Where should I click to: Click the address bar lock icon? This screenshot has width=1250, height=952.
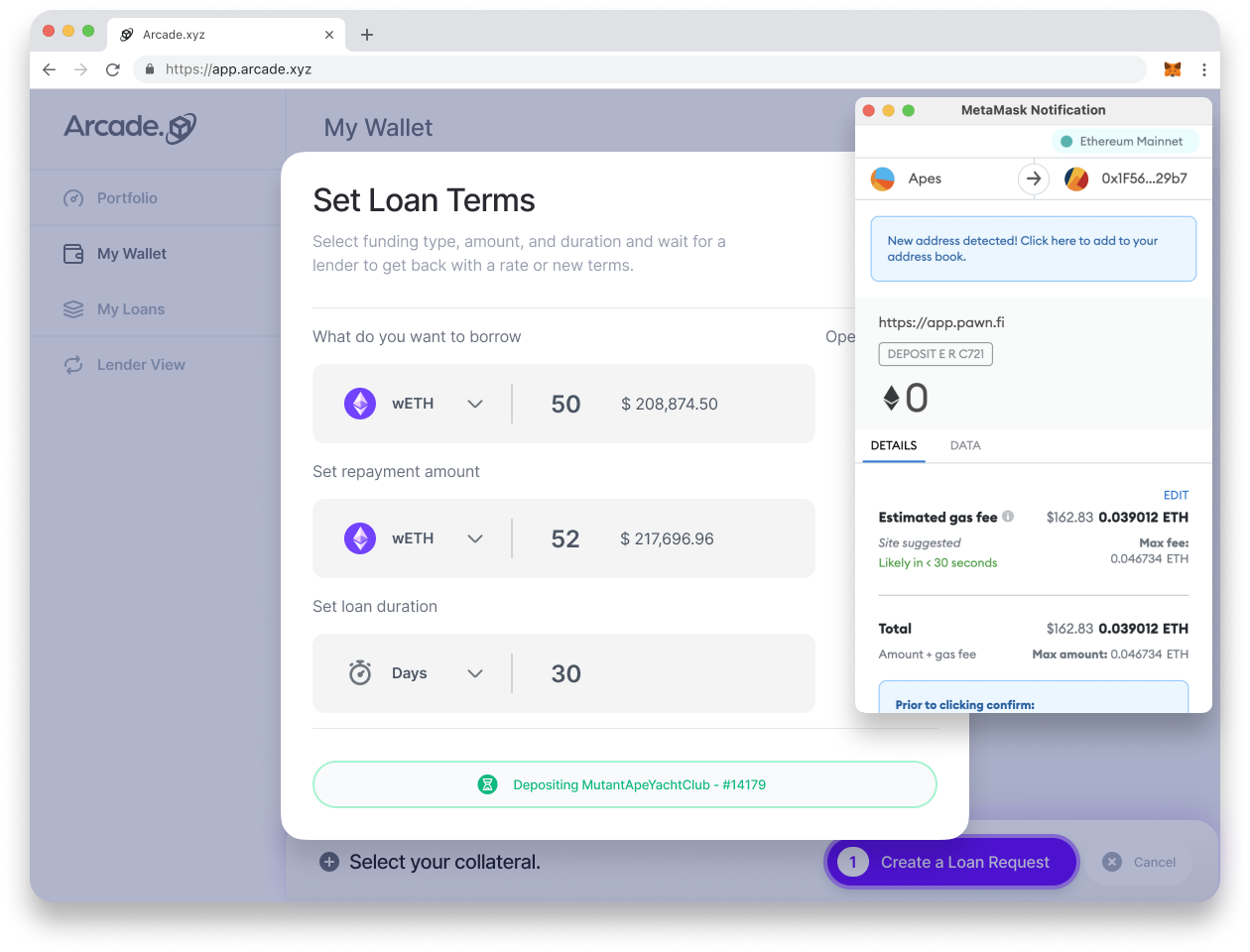pos(150,69)
